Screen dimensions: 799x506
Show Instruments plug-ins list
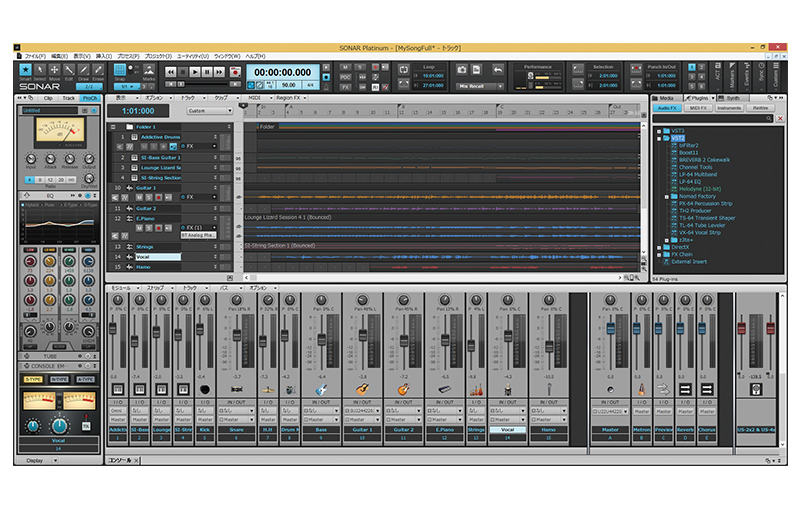729,108
